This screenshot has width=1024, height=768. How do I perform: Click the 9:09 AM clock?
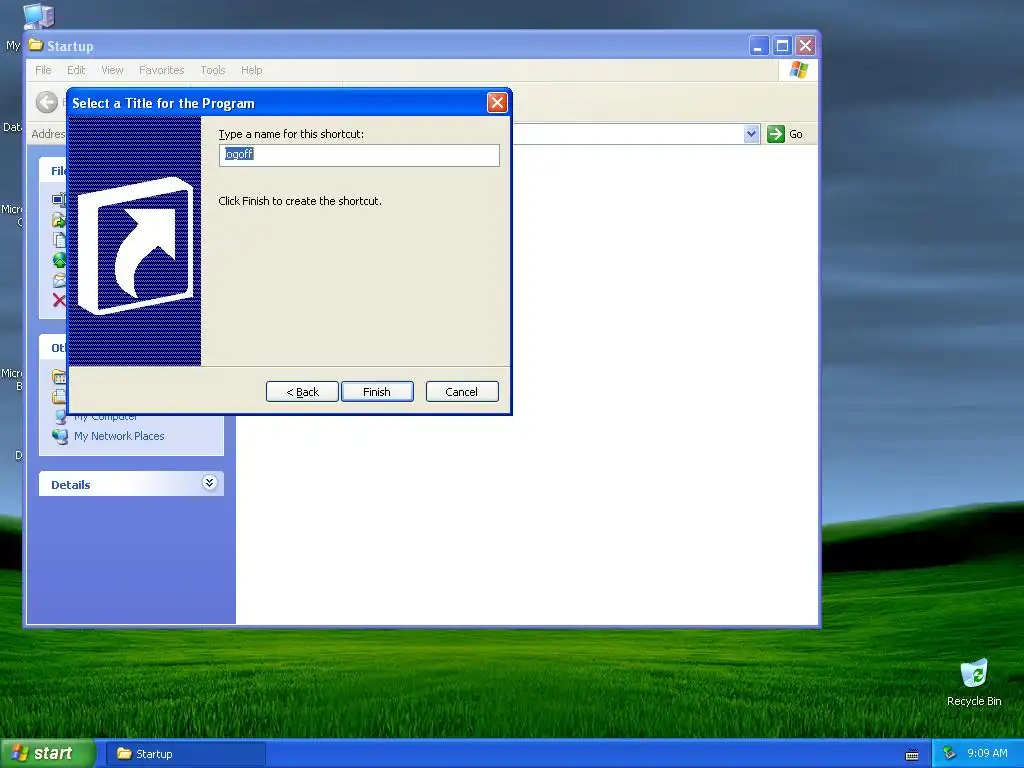coord(987,753)
